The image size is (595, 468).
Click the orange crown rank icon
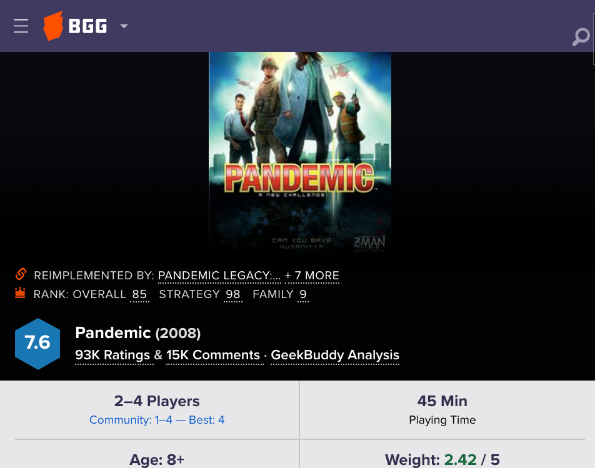click(x=20, y=293)
